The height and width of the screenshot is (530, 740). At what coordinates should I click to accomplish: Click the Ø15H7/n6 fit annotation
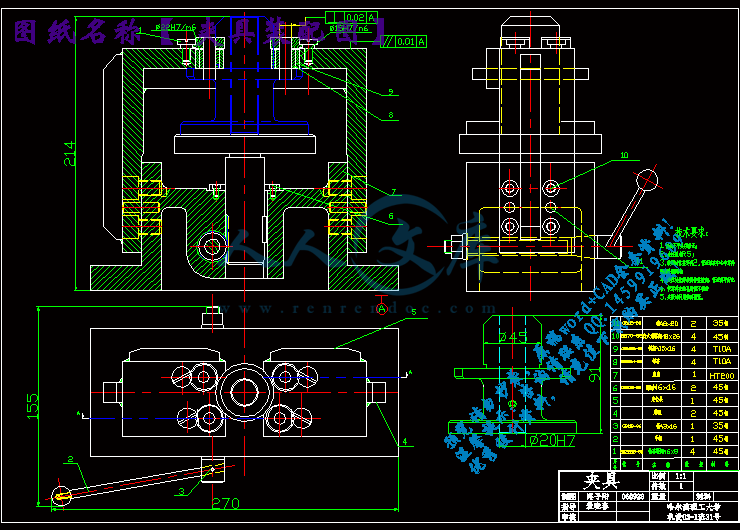(349, 28)
